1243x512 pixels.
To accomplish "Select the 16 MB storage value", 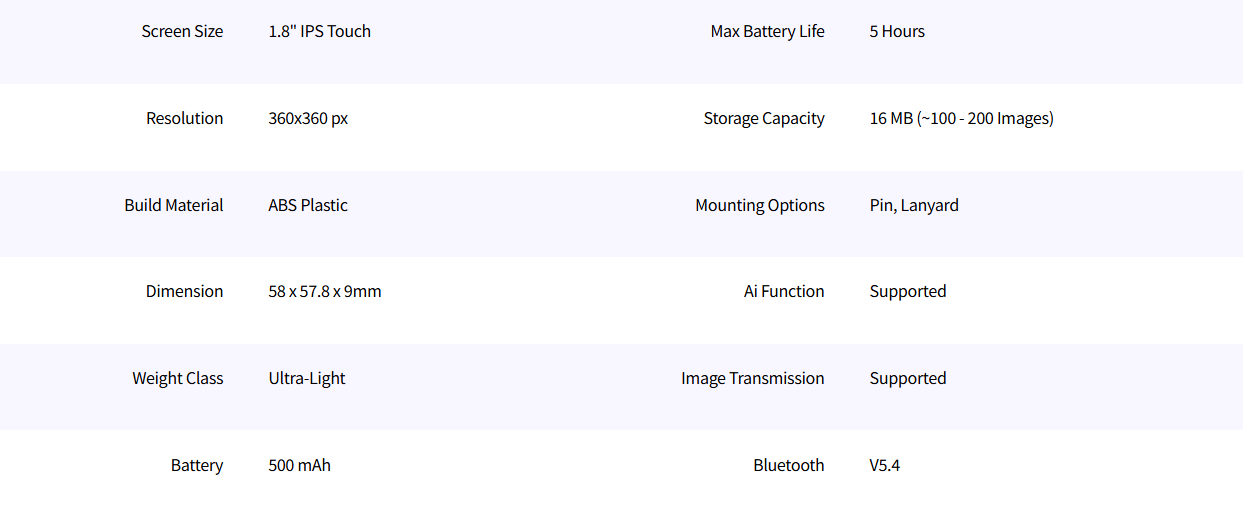I will click(x=961, y=118).
